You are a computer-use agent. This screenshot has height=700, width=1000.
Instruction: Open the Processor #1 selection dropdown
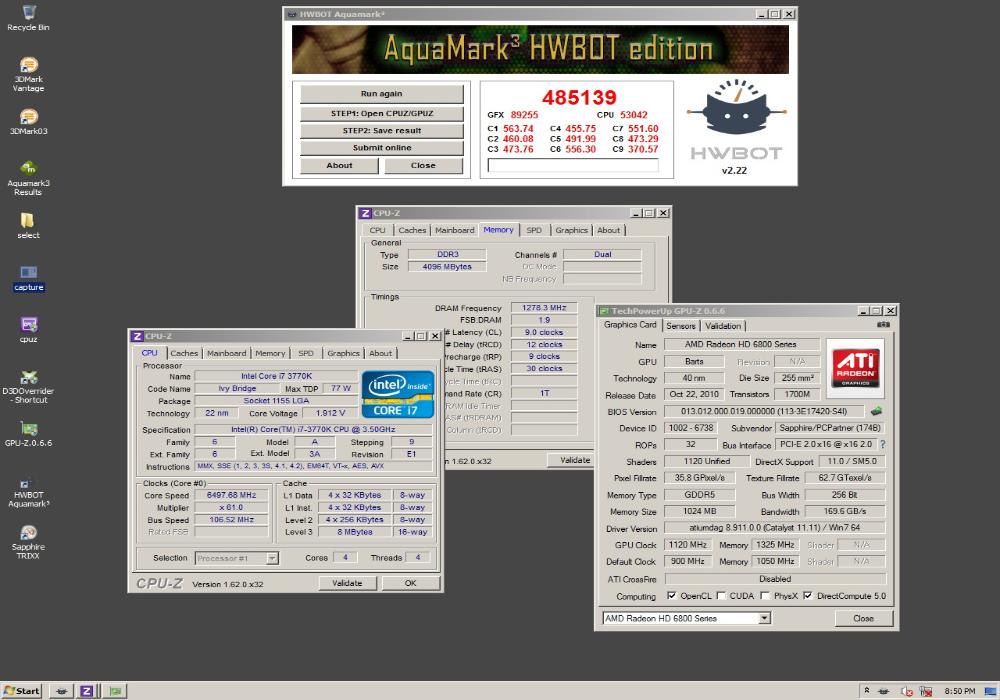click(x=236, y=558)
